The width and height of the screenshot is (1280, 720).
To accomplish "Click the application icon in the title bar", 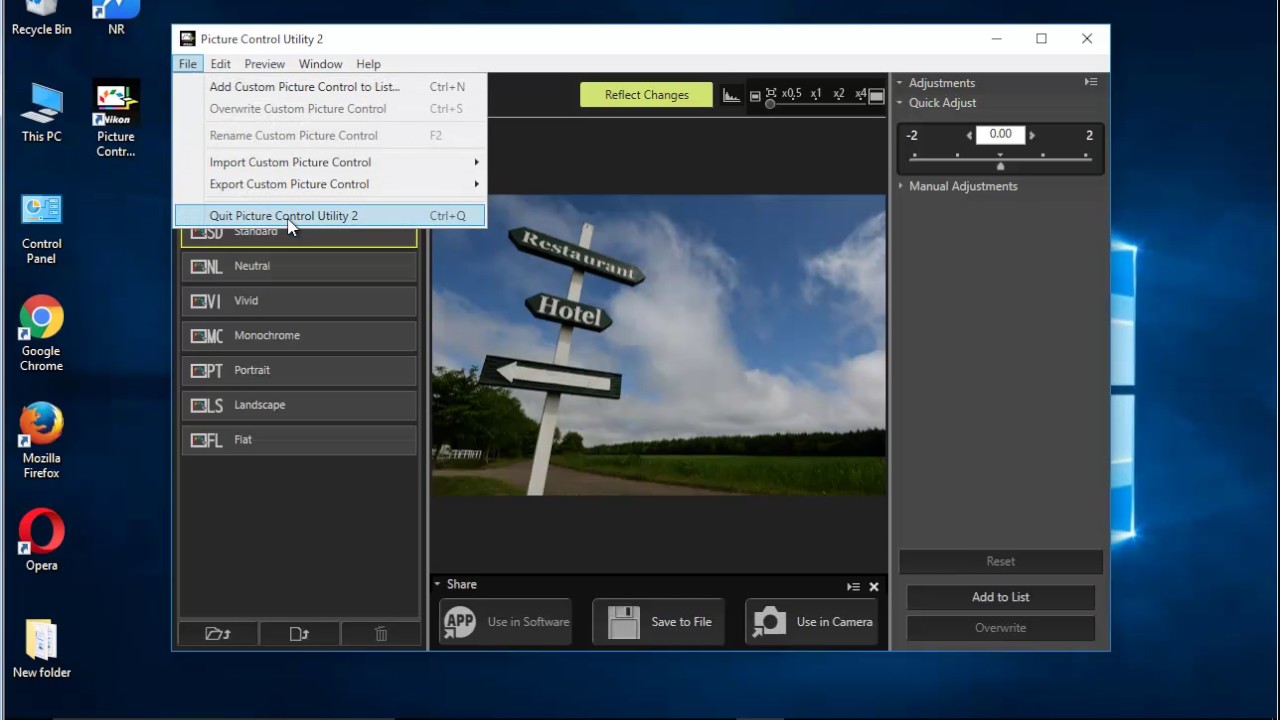I will [x=187, y=39].
